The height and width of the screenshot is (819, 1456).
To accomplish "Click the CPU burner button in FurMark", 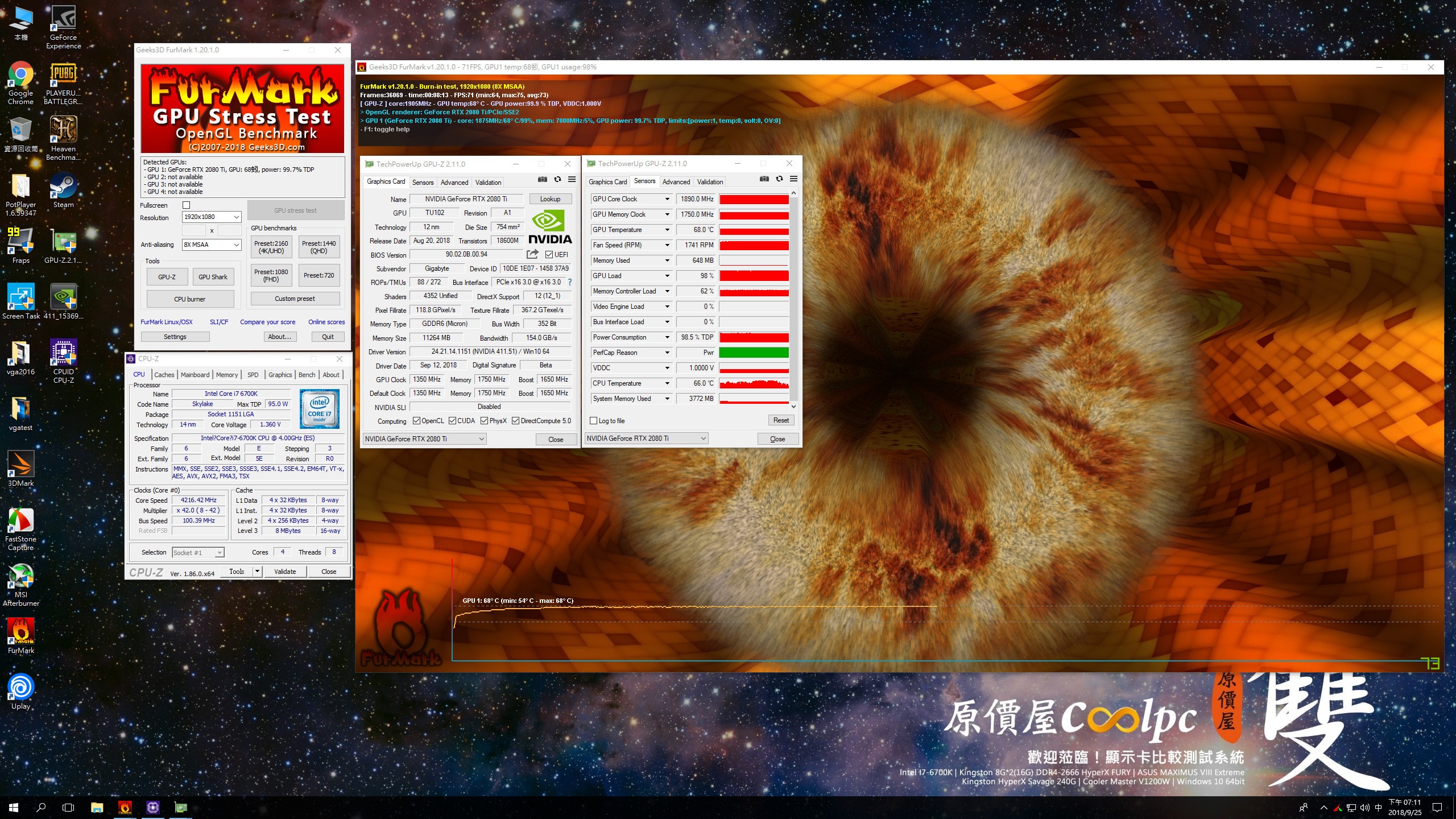I will pos(190,299).
